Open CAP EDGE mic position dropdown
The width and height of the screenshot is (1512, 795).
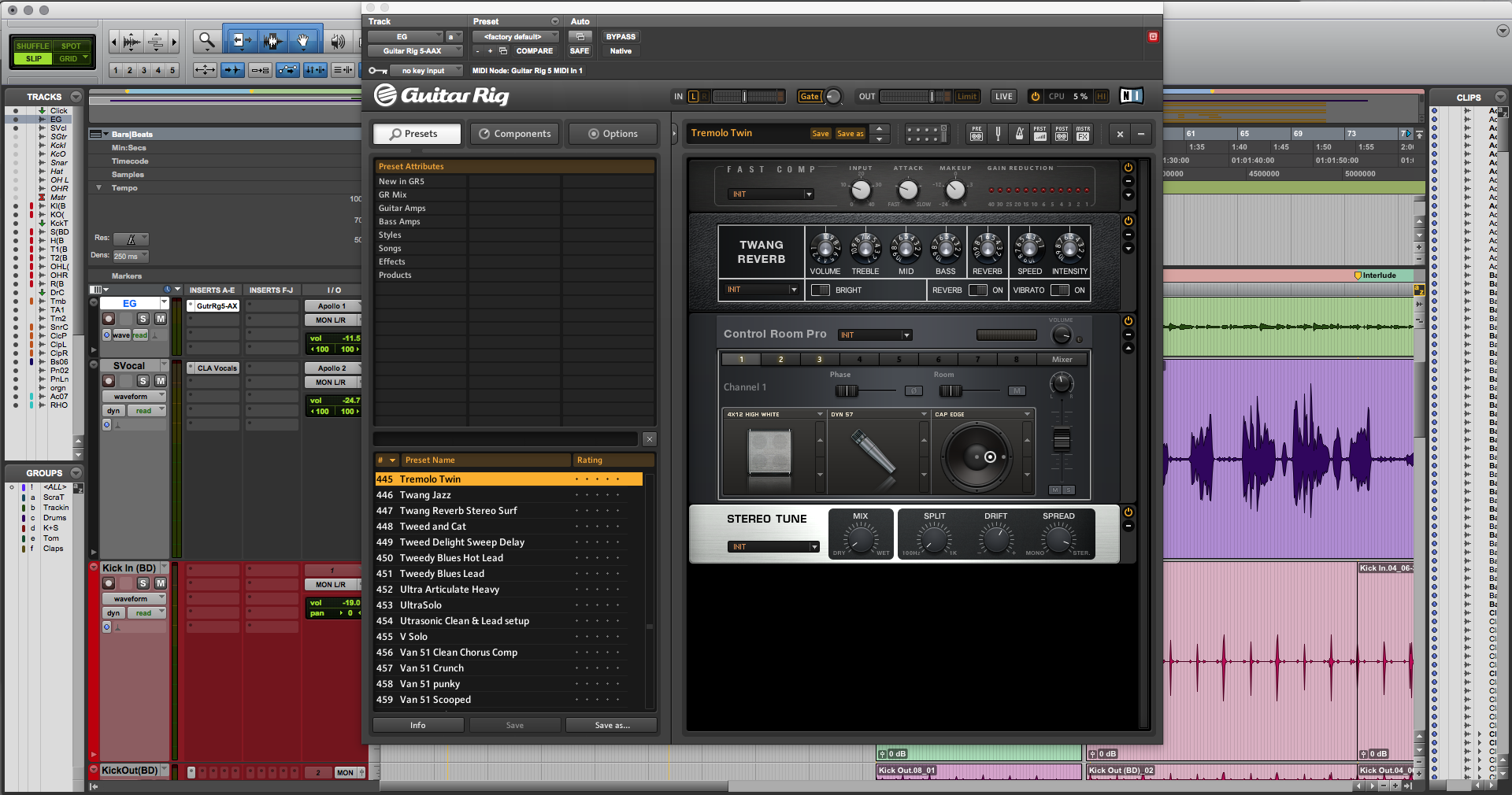[x=982, y=414]
